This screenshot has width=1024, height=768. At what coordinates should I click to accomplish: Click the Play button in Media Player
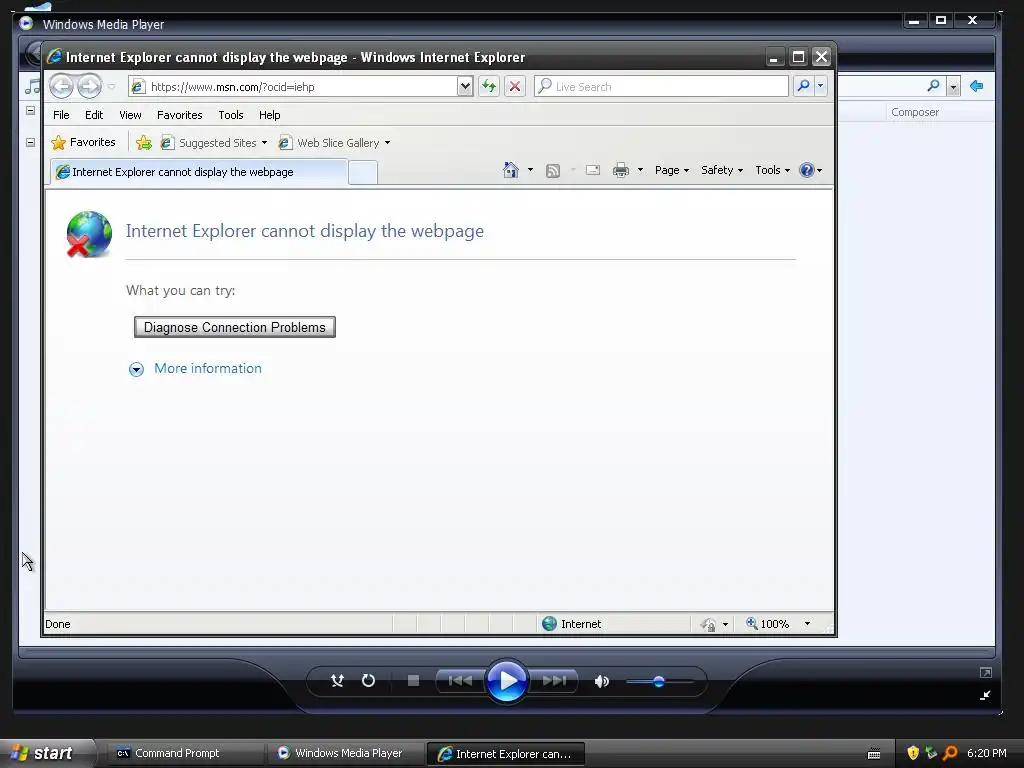506,681
